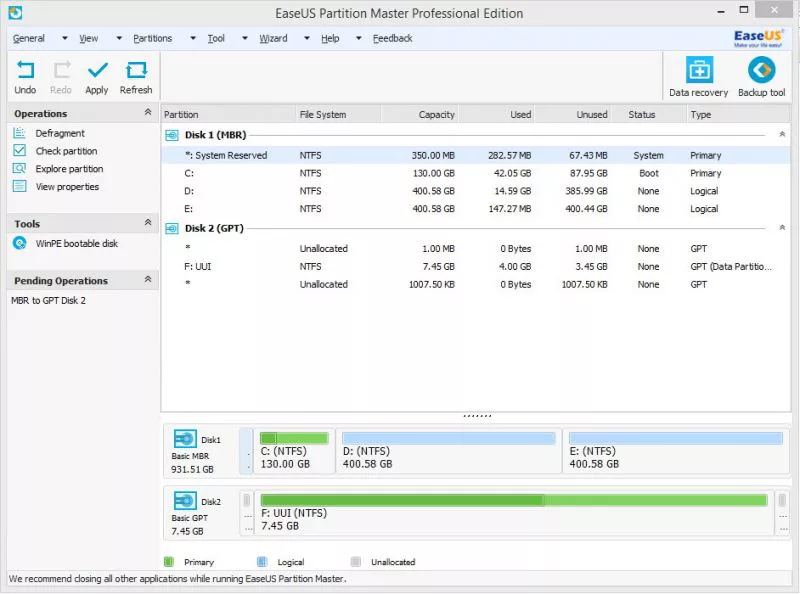Image resolution: width=800 pixels, height=594 pixels.
Task: Select the System Reserved partition row
Action: point(476,155)
